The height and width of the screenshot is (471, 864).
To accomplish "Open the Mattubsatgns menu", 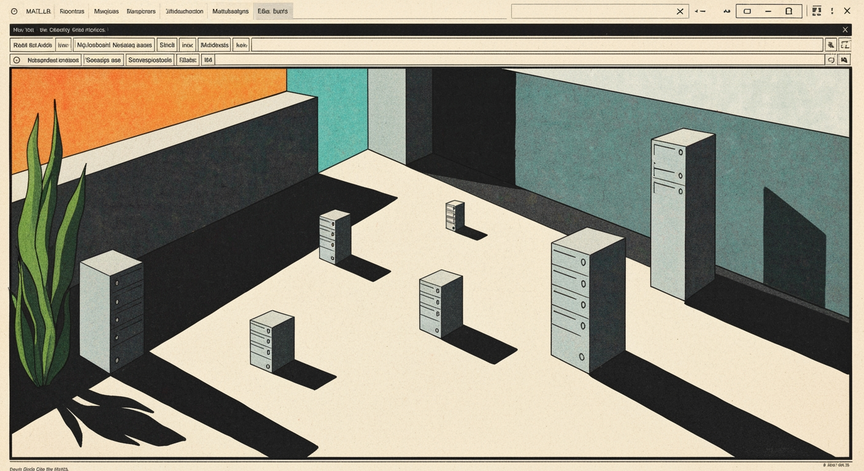I will click(x=230, y=11).
